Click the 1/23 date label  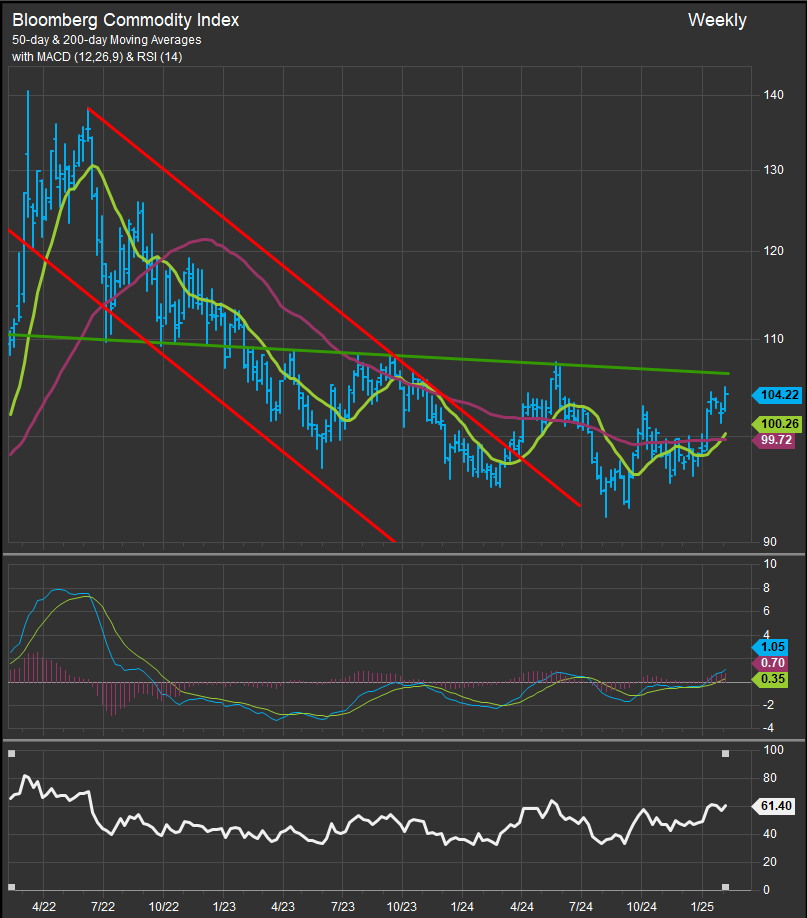(x=224, y=907)
